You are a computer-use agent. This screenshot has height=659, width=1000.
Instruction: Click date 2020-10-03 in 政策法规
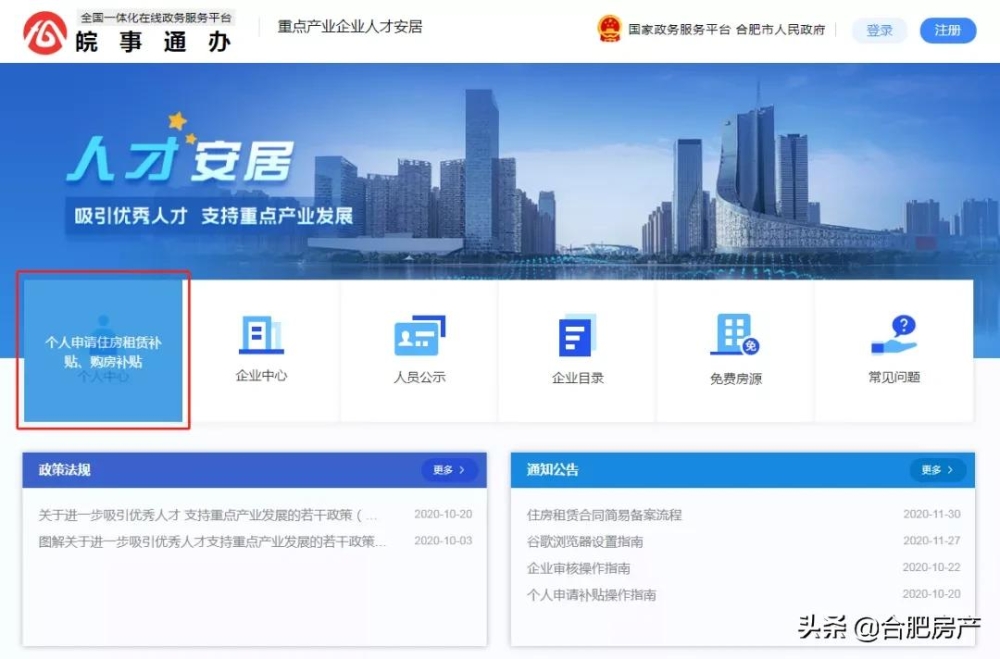443,540
